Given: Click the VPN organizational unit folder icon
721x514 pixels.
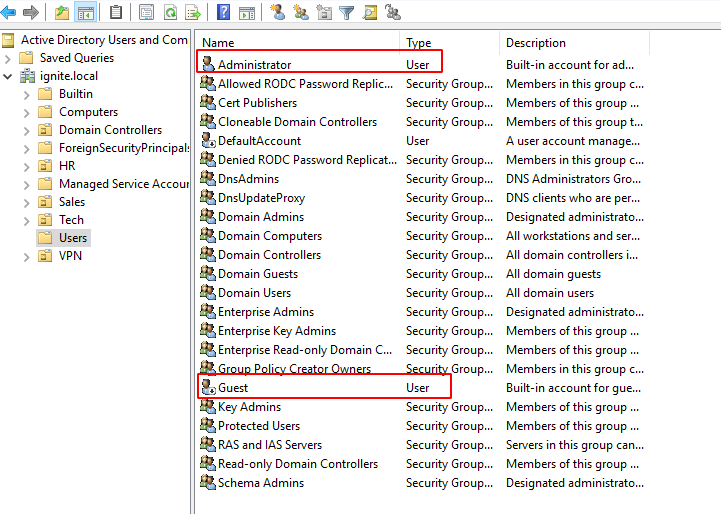Looking at the screenshot, I should click(x=45, y=256).
